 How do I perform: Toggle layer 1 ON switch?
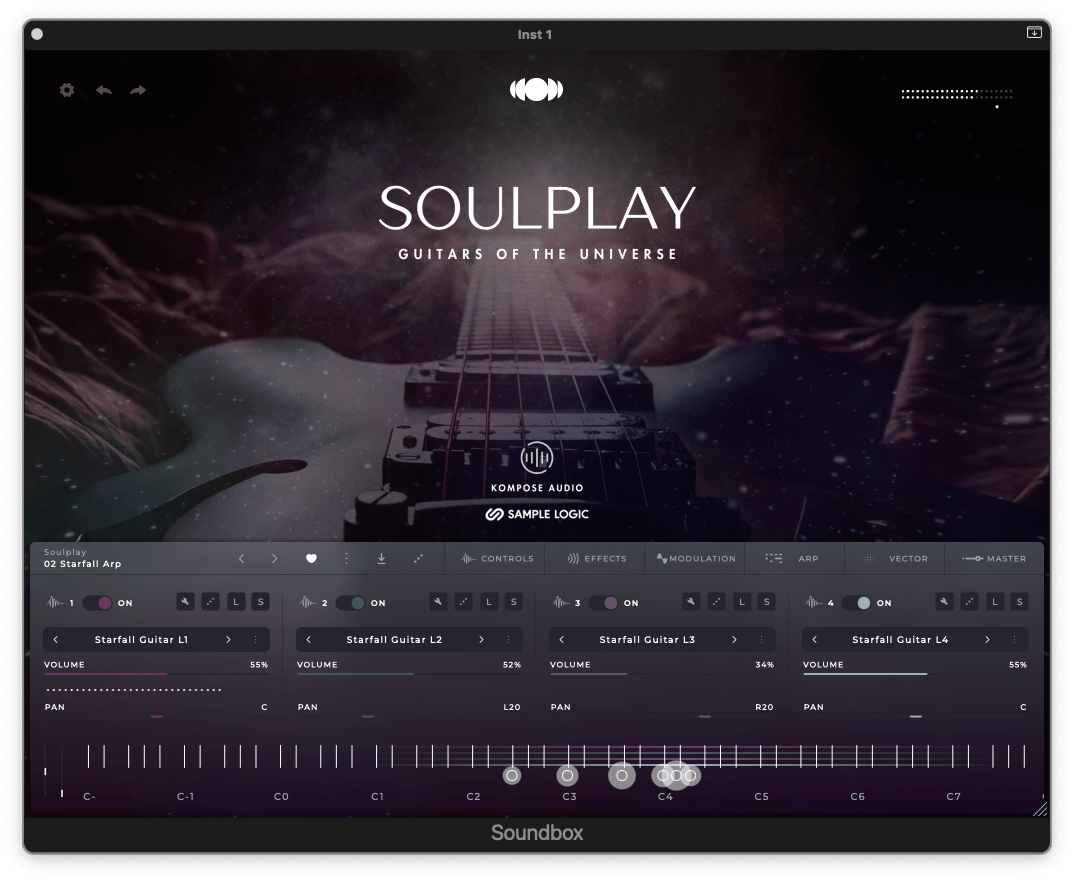(97, 603)
